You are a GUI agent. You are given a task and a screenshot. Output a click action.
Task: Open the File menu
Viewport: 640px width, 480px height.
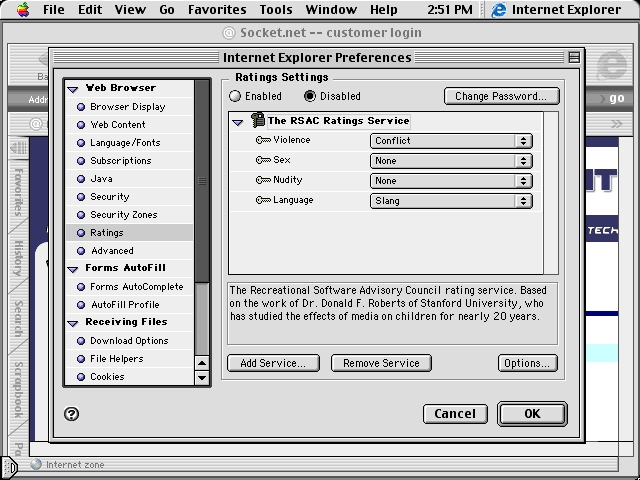[x=53, y=9]
